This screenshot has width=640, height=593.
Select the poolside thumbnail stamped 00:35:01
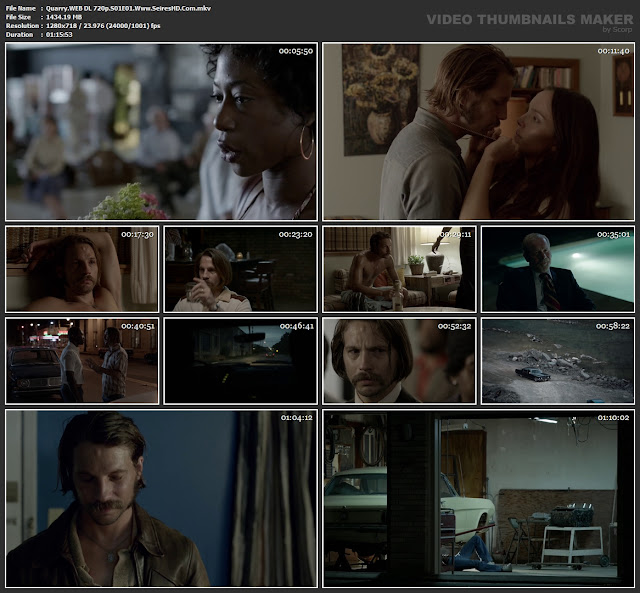pyautogui.click(x=558, y=269)
